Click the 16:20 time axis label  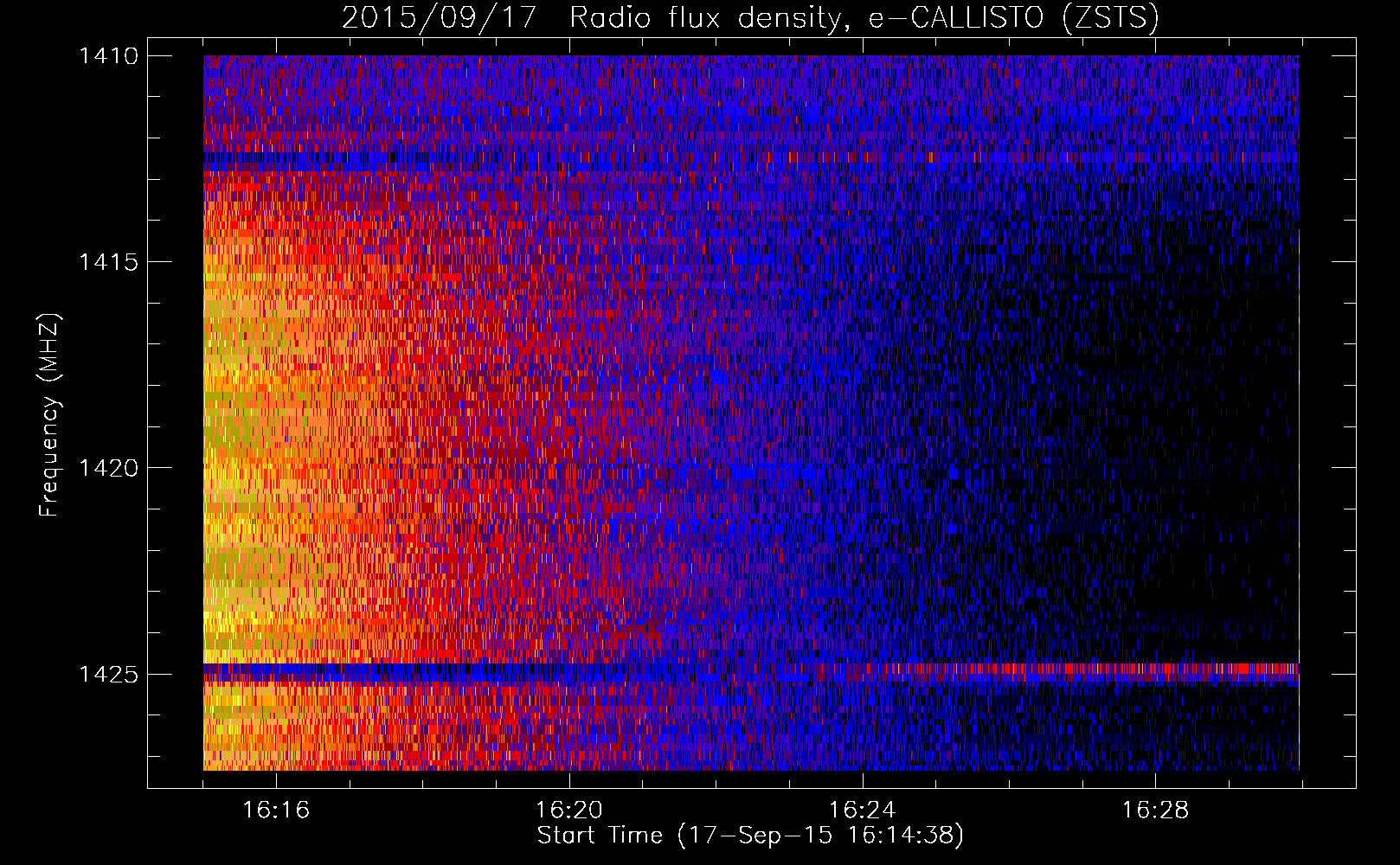(x=569, y=811)
